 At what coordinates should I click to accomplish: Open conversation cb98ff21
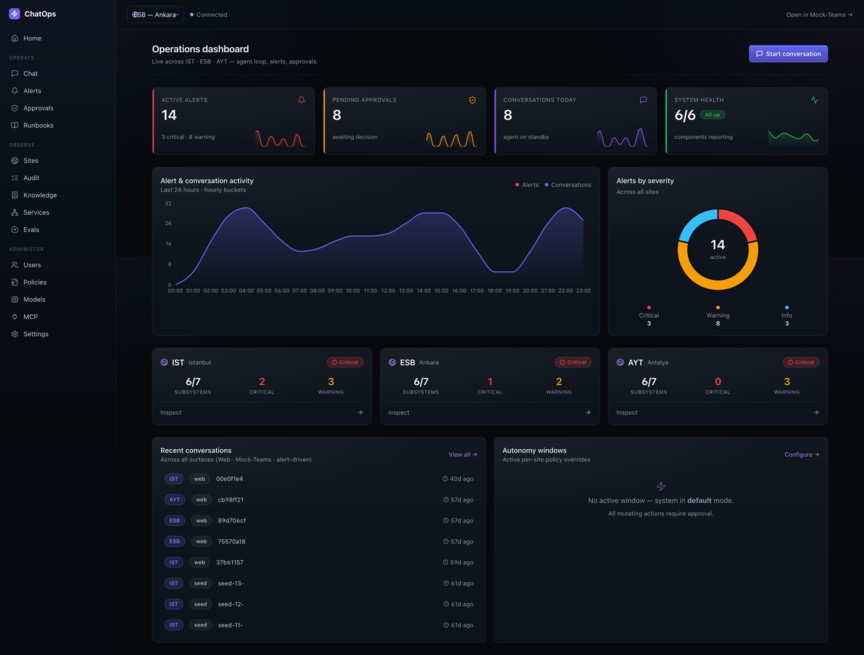point(319,500)
